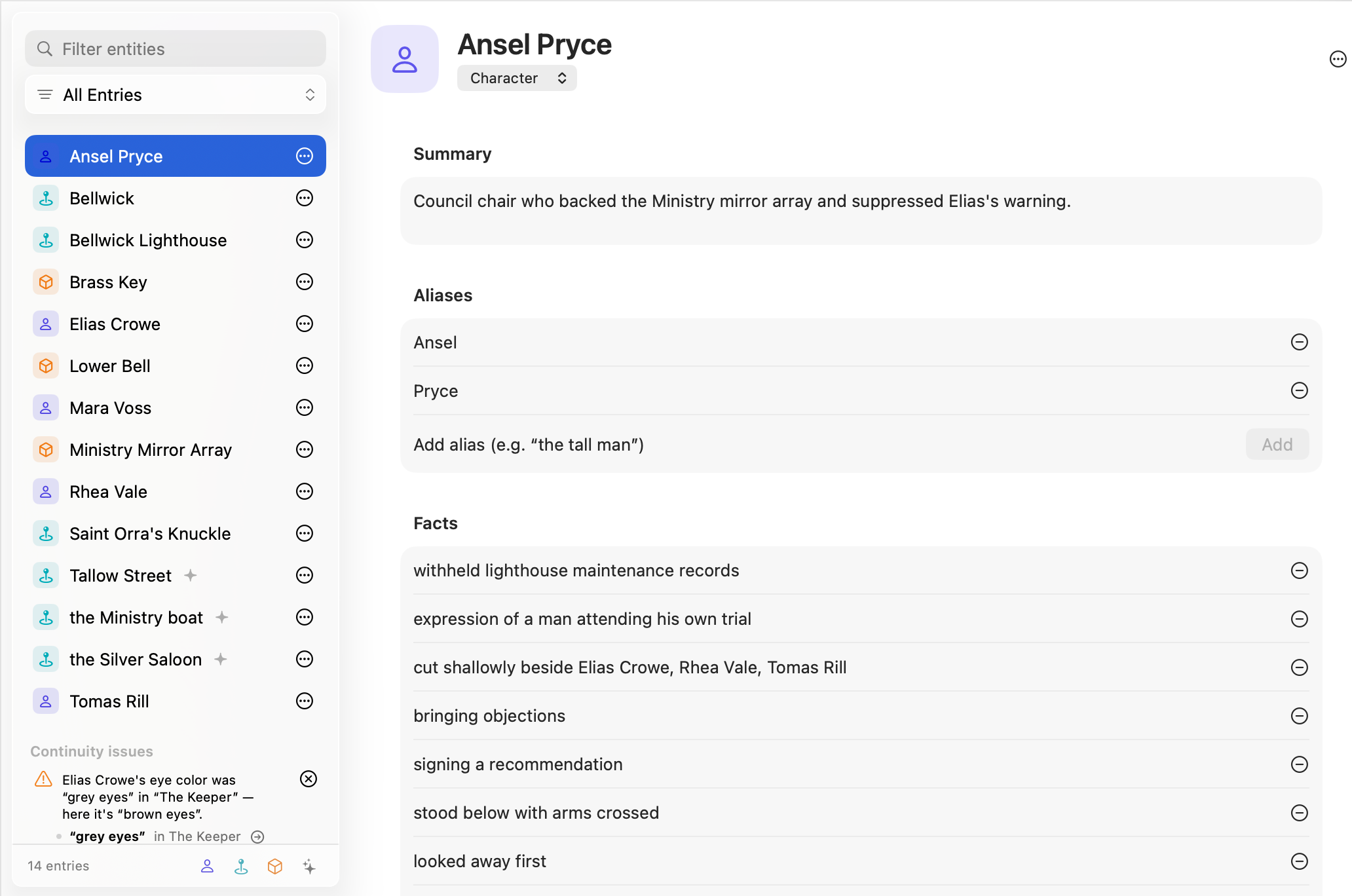Select the Silver Saloon entry
The image size is (1352, 896).
tap(176, 659)
